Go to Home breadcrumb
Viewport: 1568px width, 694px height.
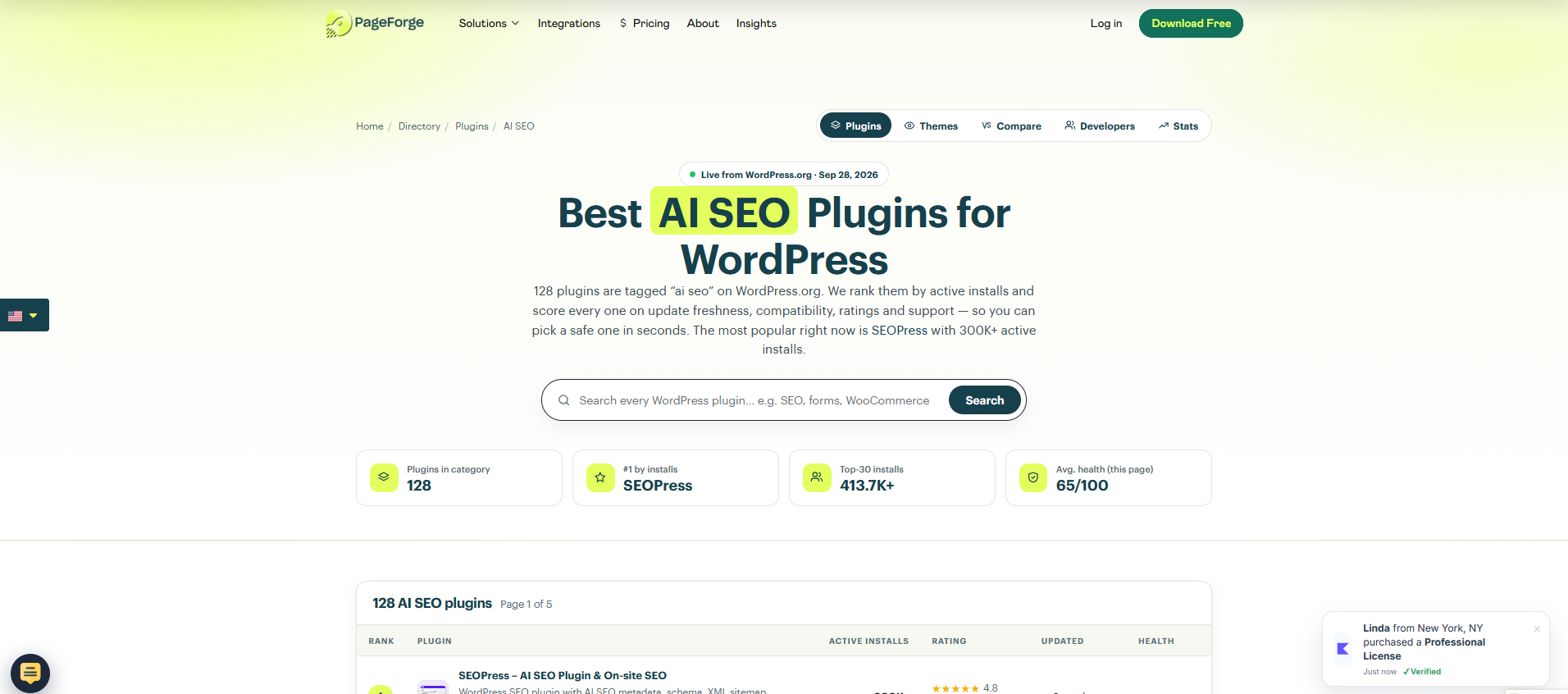point(370,126)
